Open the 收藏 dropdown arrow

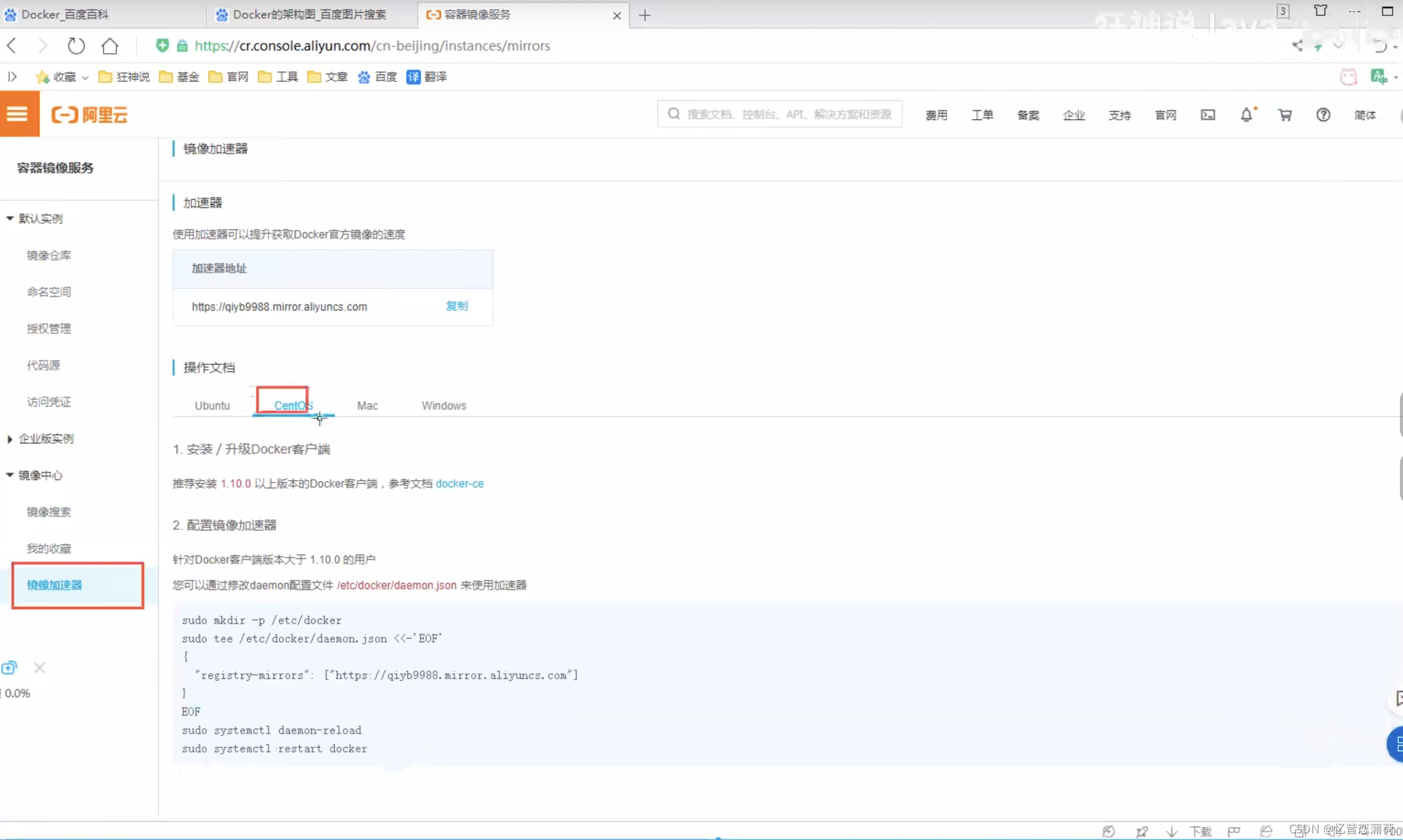(85, 78)
